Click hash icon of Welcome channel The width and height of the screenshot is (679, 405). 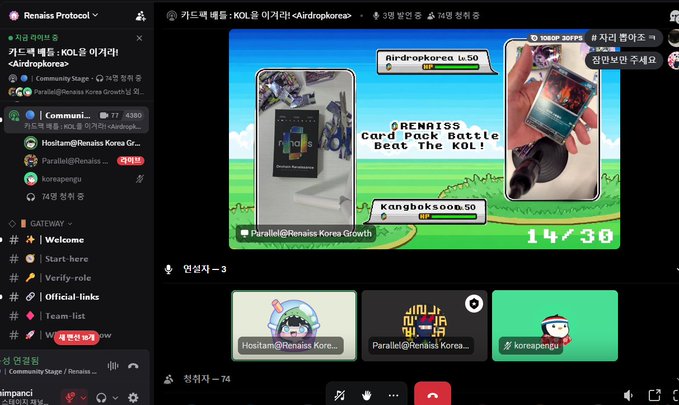pyautogui.click(x=14, y=240)
